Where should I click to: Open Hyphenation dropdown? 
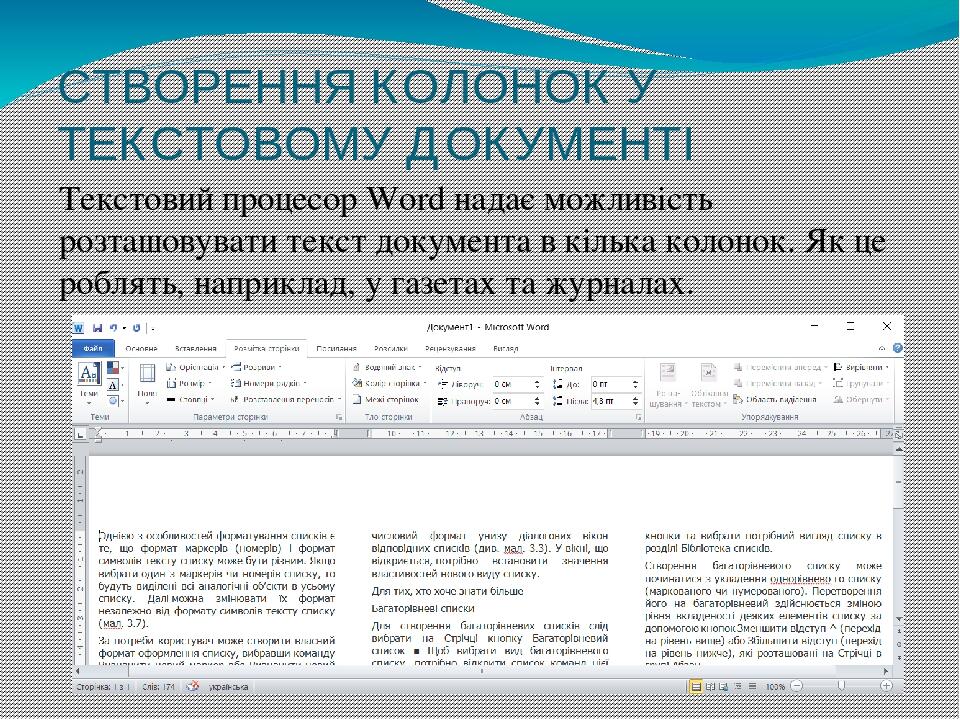[x=285, y=399]
